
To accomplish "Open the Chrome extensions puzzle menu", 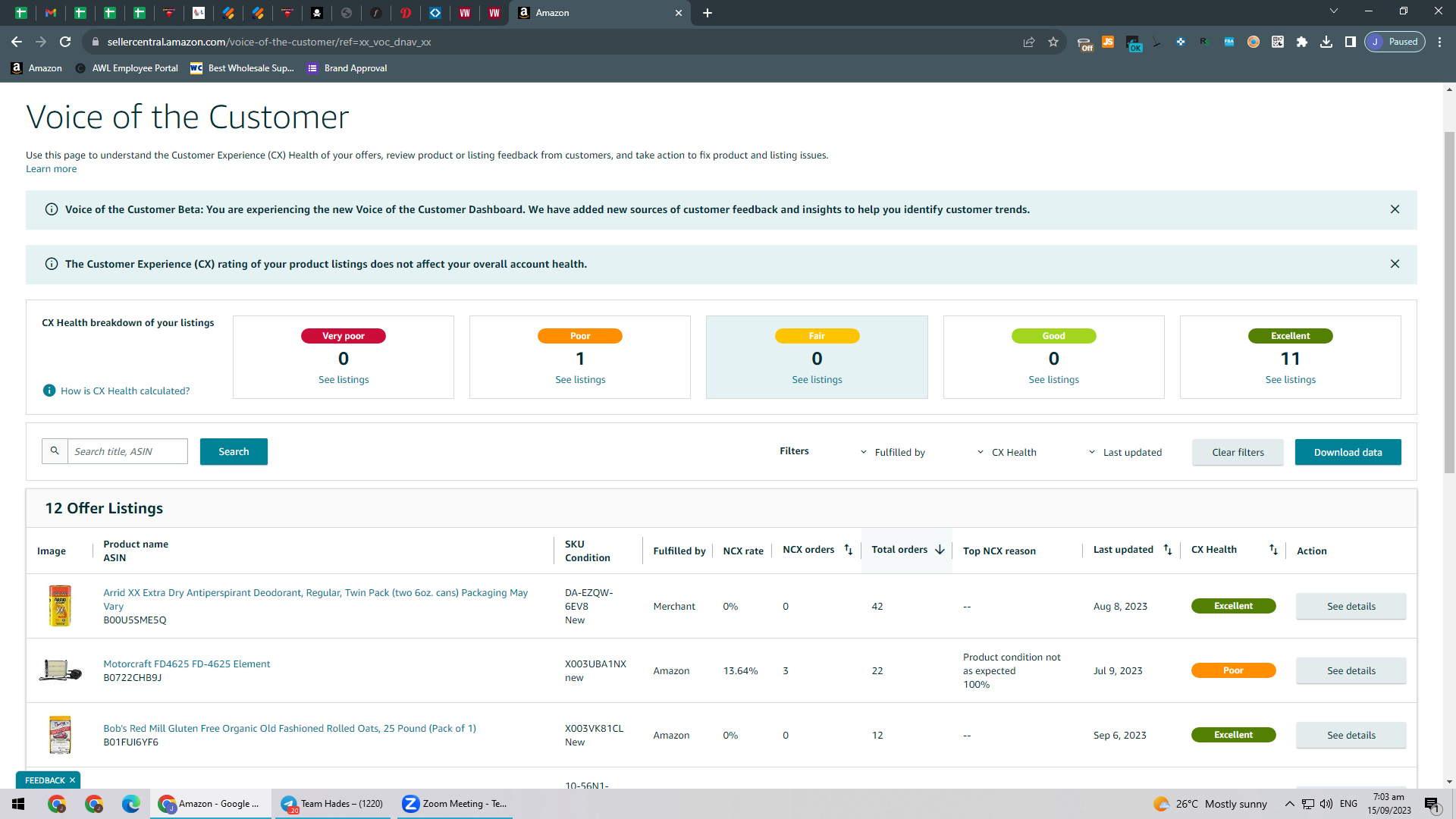I will (1302, 42).
